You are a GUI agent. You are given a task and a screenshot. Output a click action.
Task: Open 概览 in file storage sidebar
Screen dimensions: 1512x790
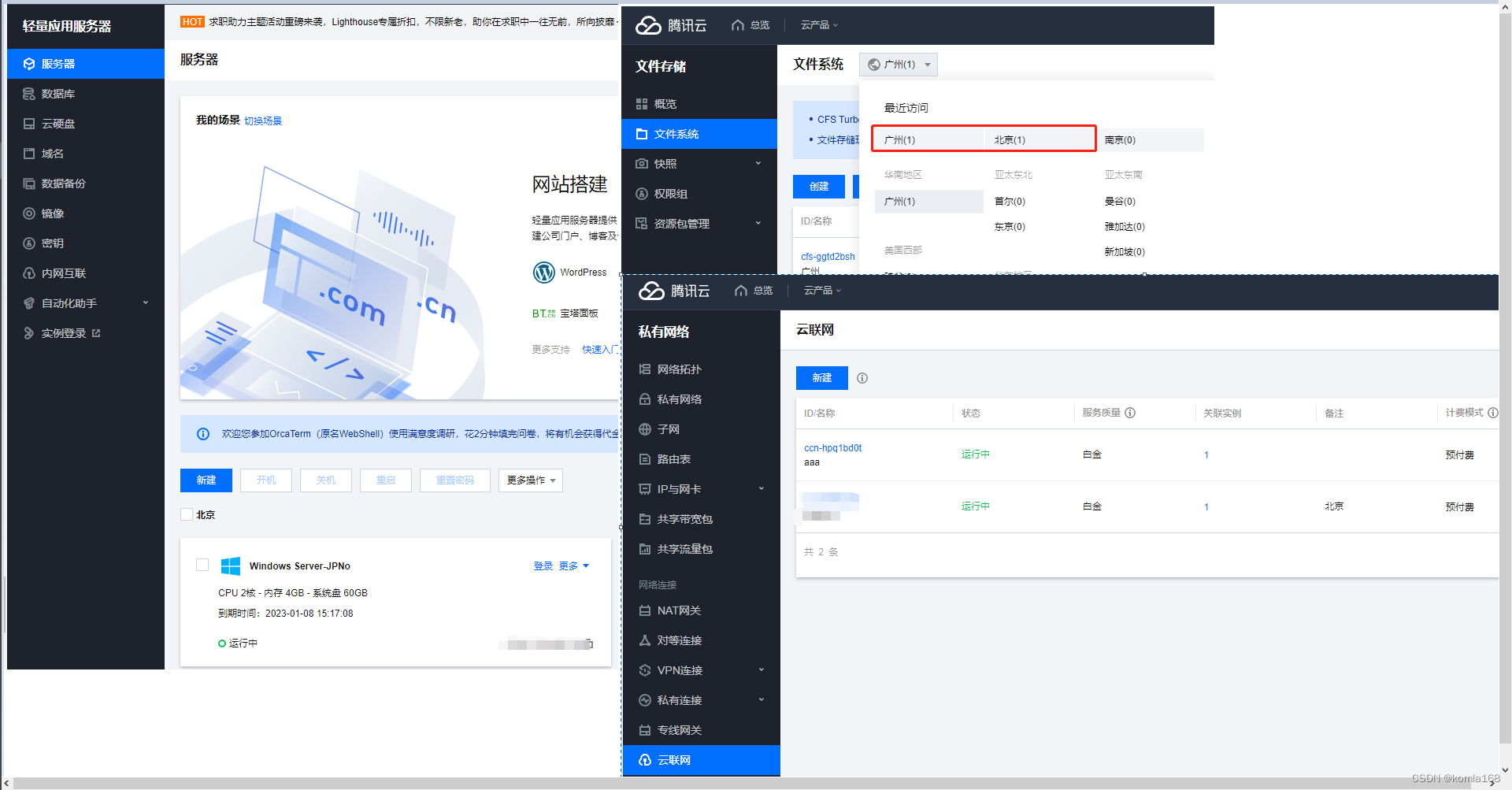pos(699,104)
